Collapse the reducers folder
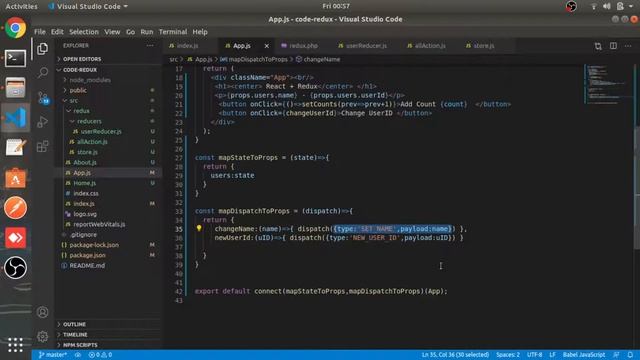Viewport: 640px width, 360px height. click(108, 121)
